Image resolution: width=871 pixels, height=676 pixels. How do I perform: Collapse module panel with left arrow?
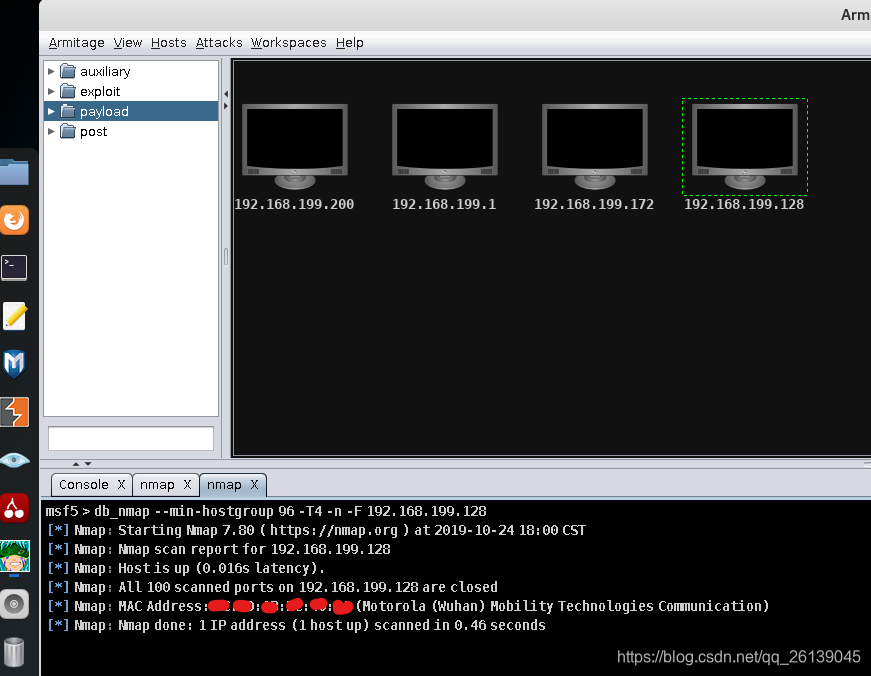[226, 94]
